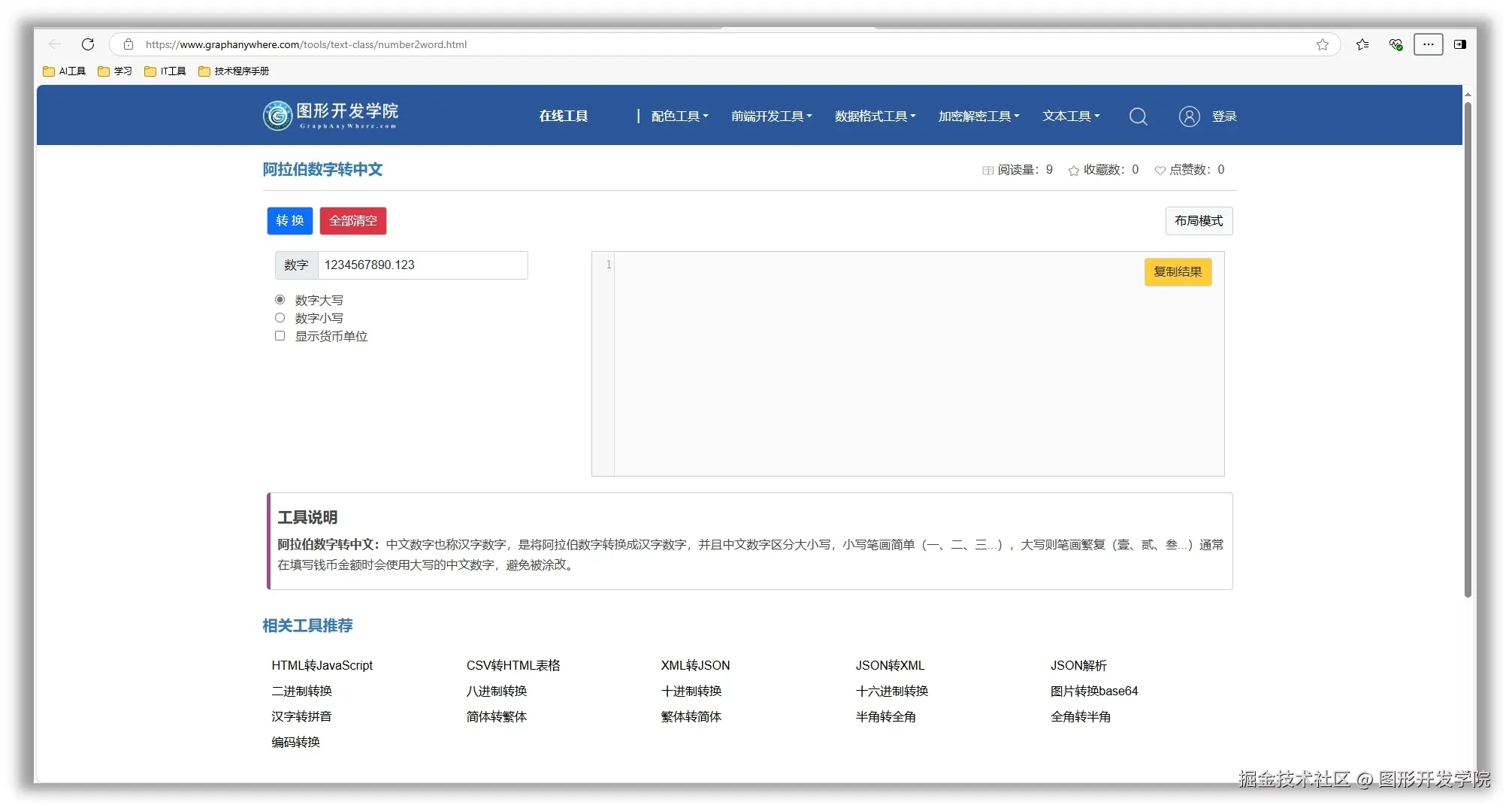Enable the 显示货币单位 checkbox

(280, 336)
